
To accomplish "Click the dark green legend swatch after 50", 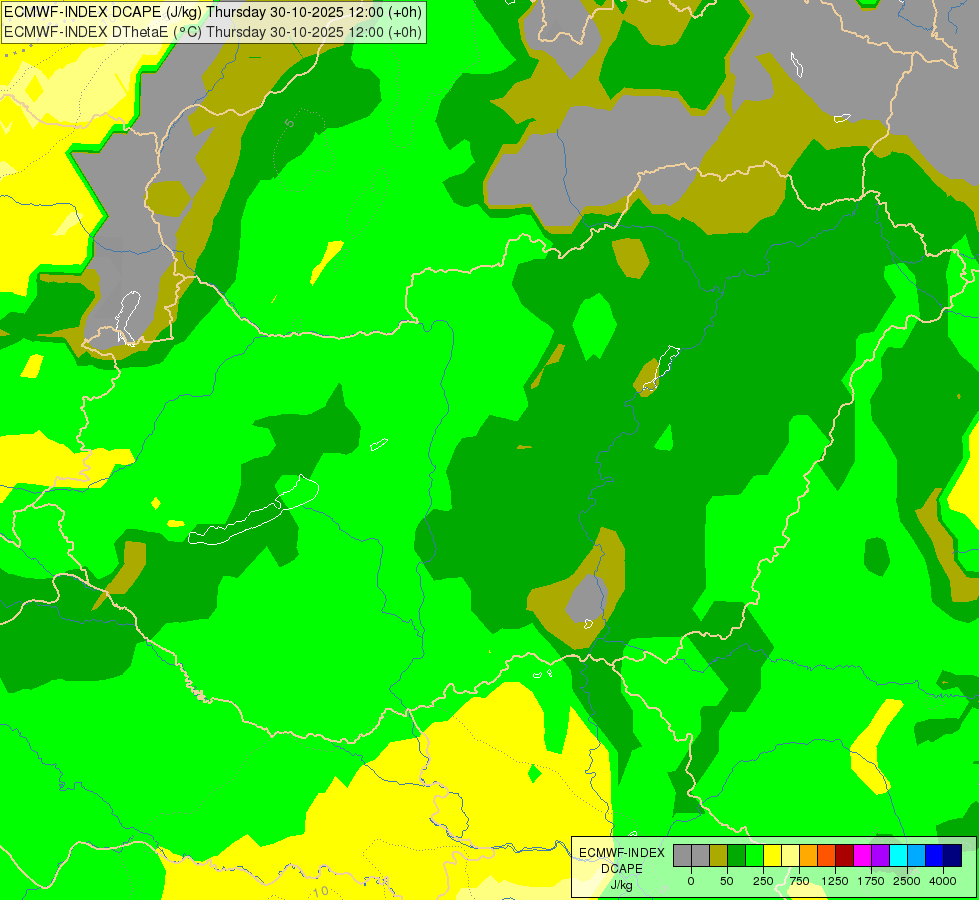I will tap(737, 856).
